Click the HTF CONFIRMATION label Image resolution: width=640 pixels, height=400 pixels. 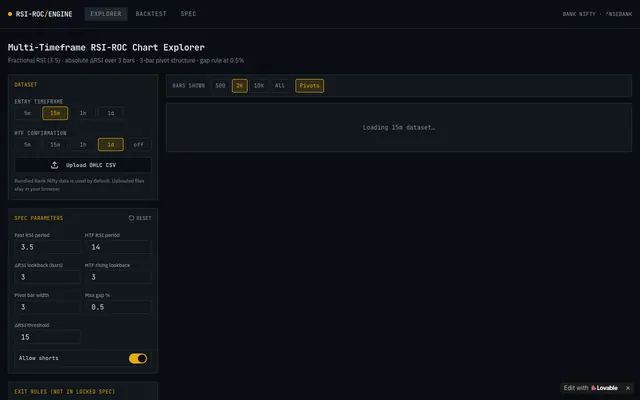coord(40,133)
